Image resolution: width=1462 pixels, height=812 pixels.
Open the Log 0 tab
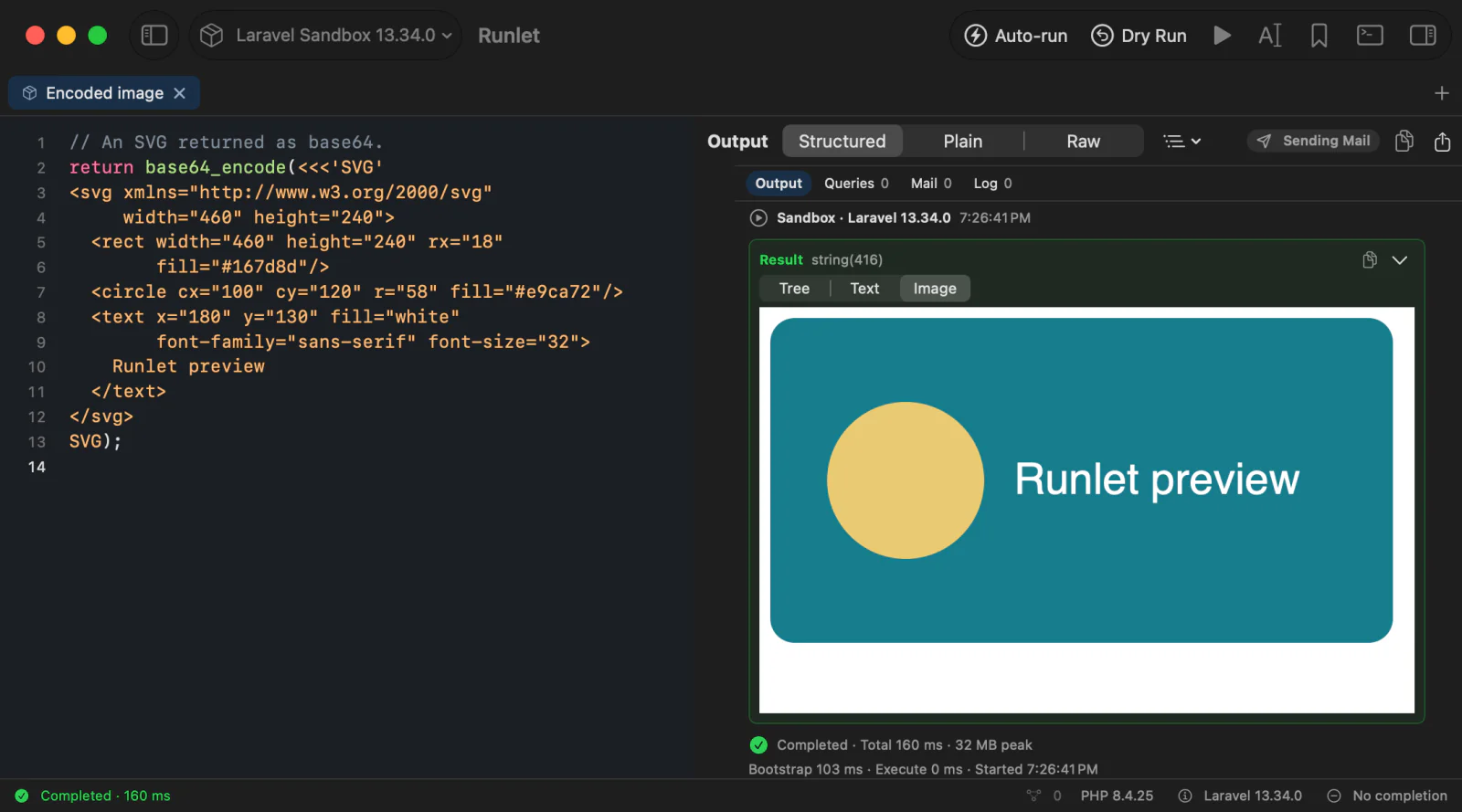pyautogui.click(x=992, y=184)
